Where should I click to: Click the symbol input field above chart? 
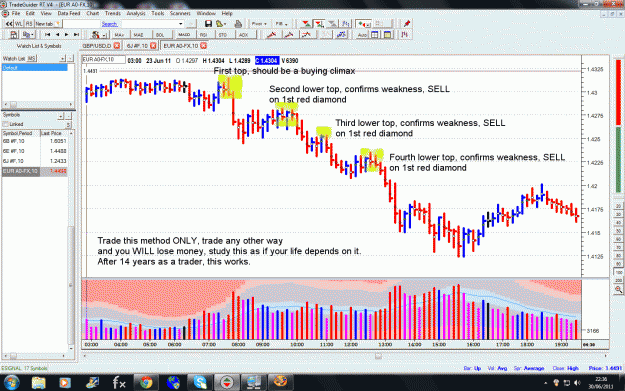pyautogui.click(x=104, y=60)
